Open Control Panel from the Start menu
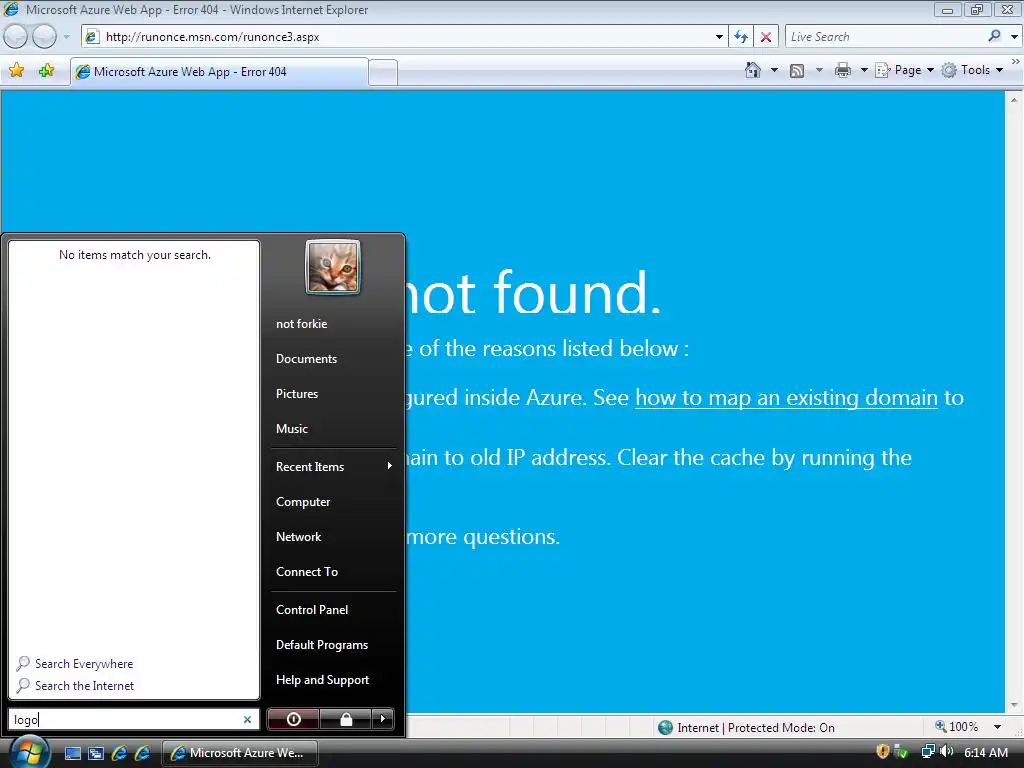1024x768 pixels. click(312, 610)
